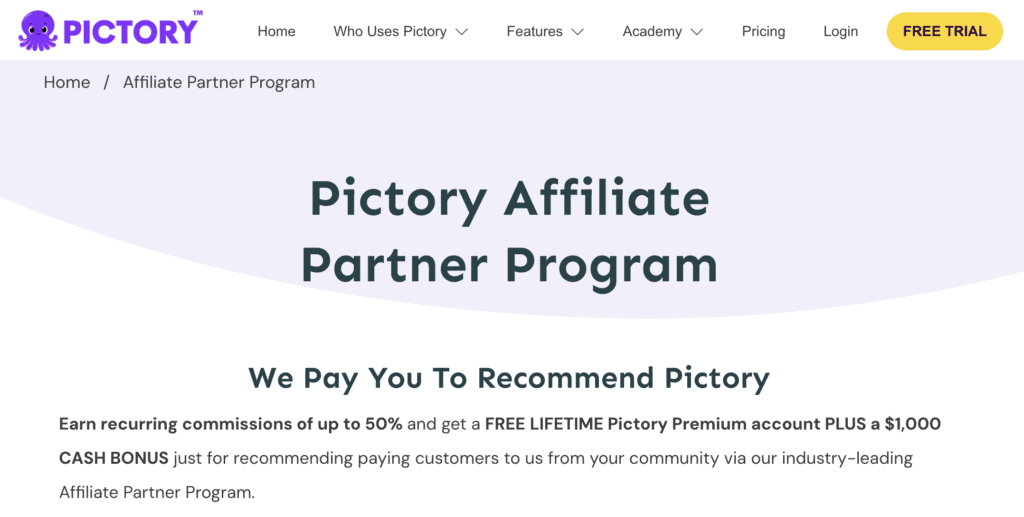Expand the chevron beside Who Uses Pictory

point(462,32)
